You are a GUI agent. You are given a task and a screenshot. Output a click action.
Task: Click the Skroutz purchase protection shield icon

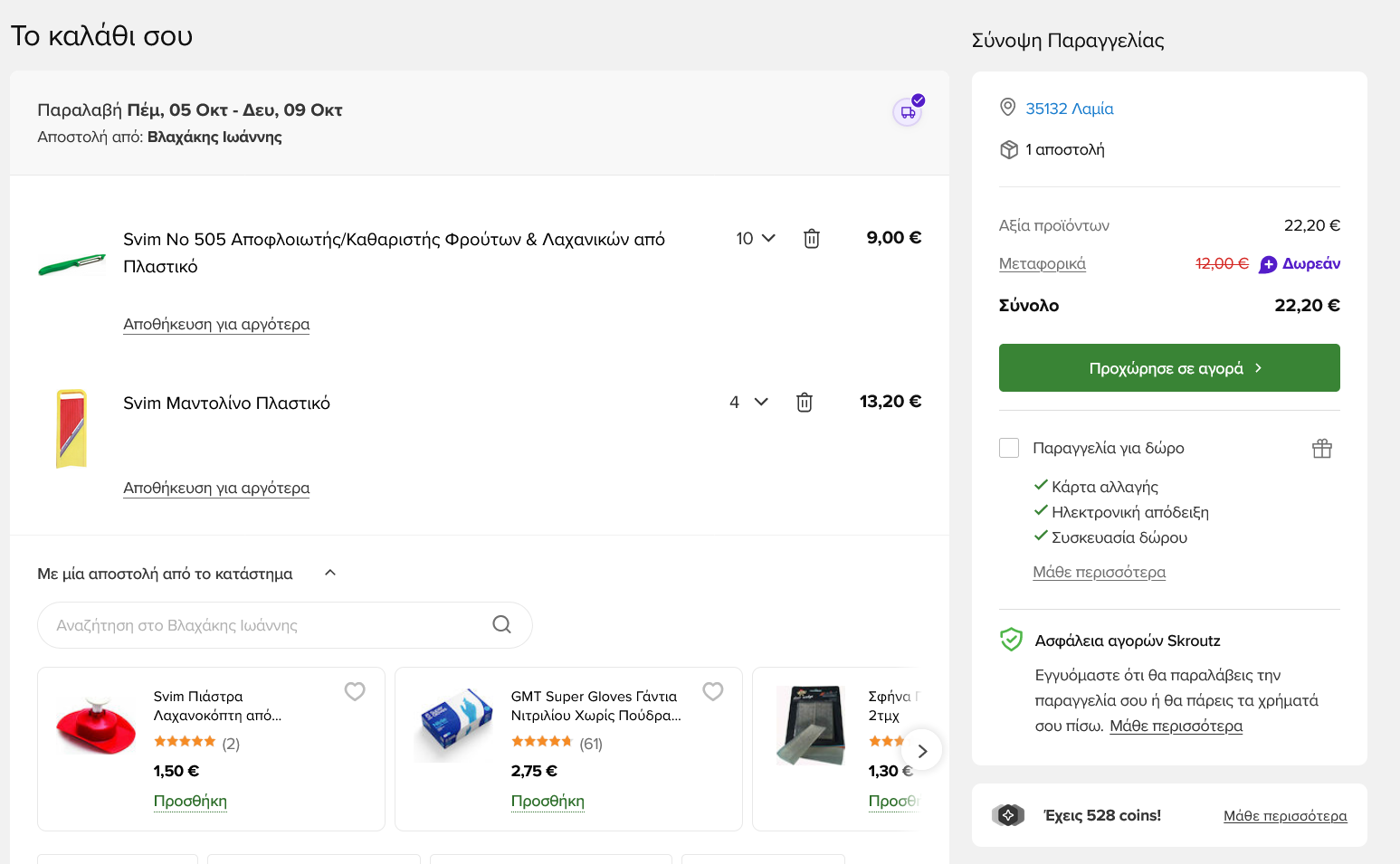click(1011, 640)
